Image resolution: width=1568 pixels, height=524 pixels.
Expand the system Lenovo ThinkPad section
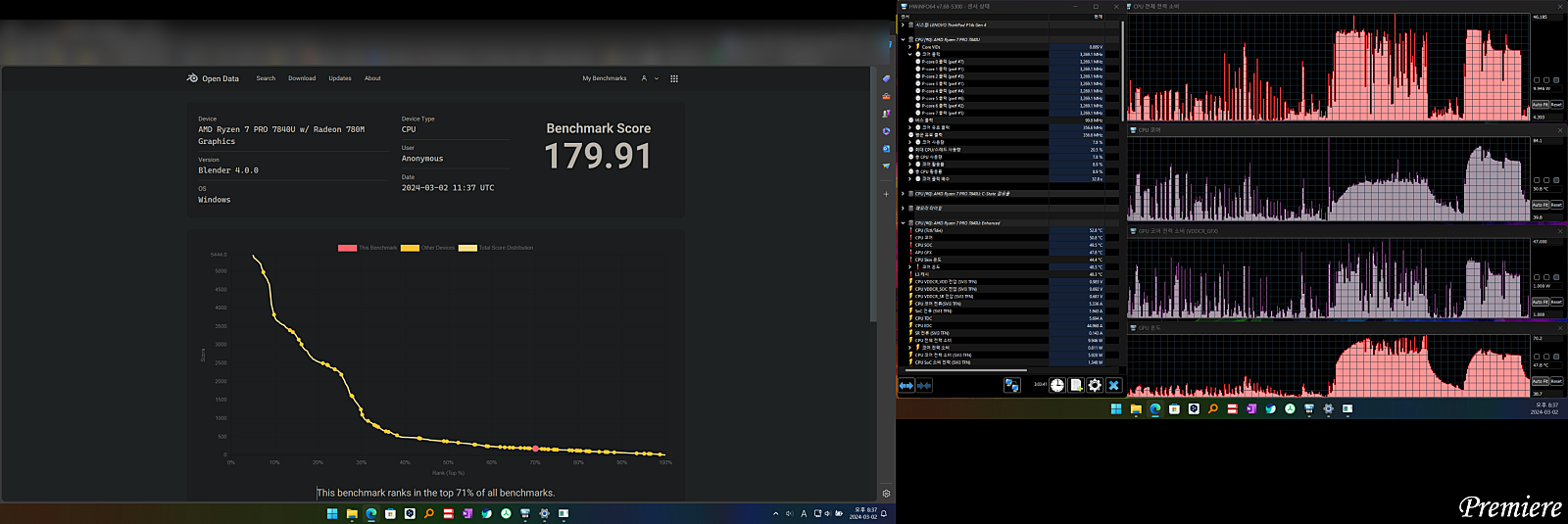903,25
